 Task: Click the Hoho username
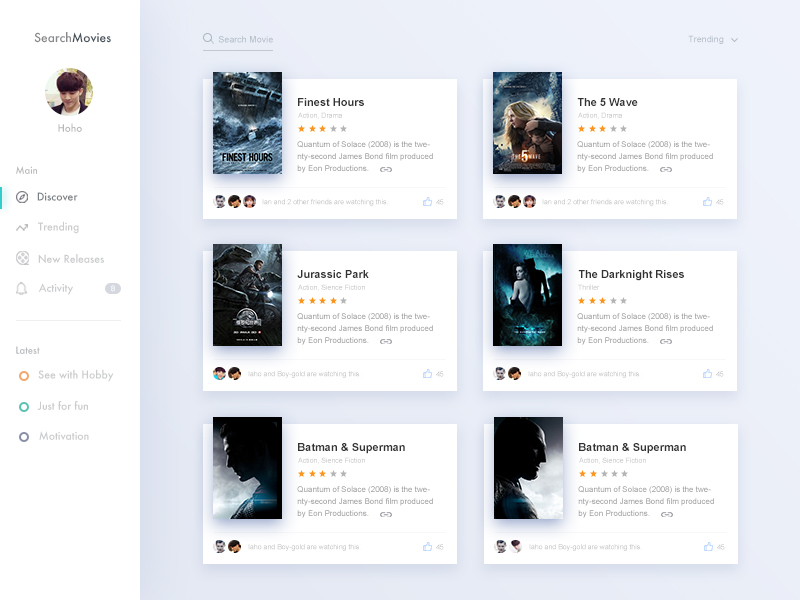69,128
